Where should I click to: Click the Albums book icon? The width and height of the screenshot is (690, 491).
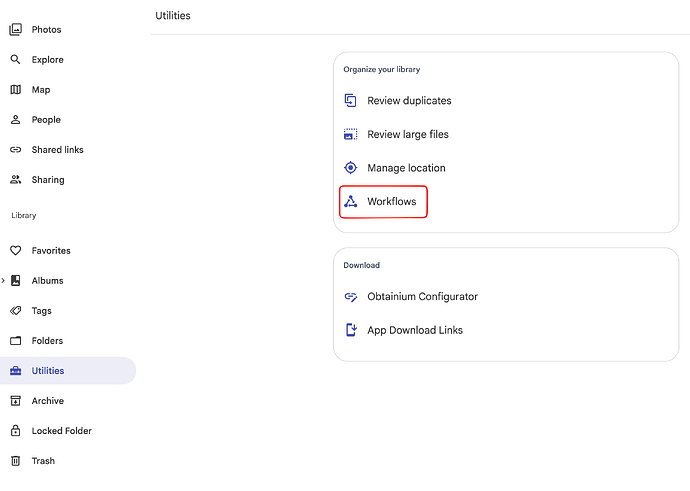[15, 280]
